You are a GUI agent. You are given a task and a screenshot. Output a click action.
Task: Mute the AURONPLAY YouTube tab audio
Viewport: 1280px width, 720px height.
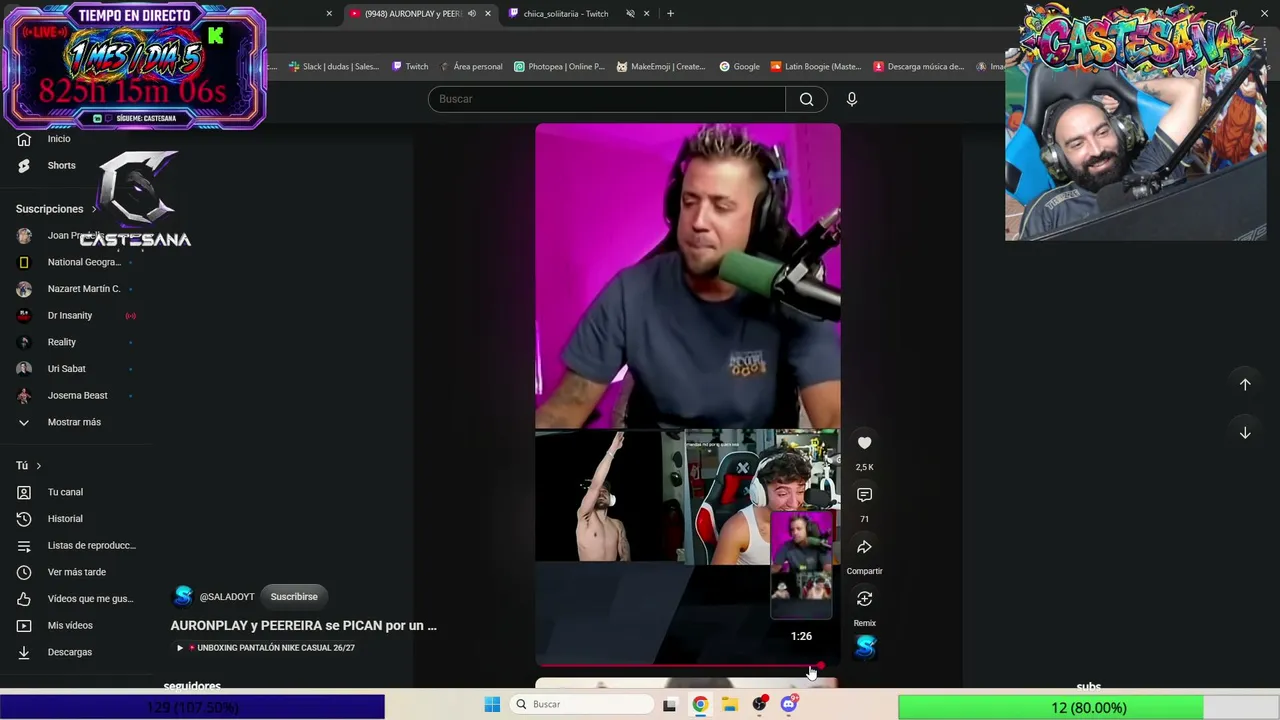472,14
